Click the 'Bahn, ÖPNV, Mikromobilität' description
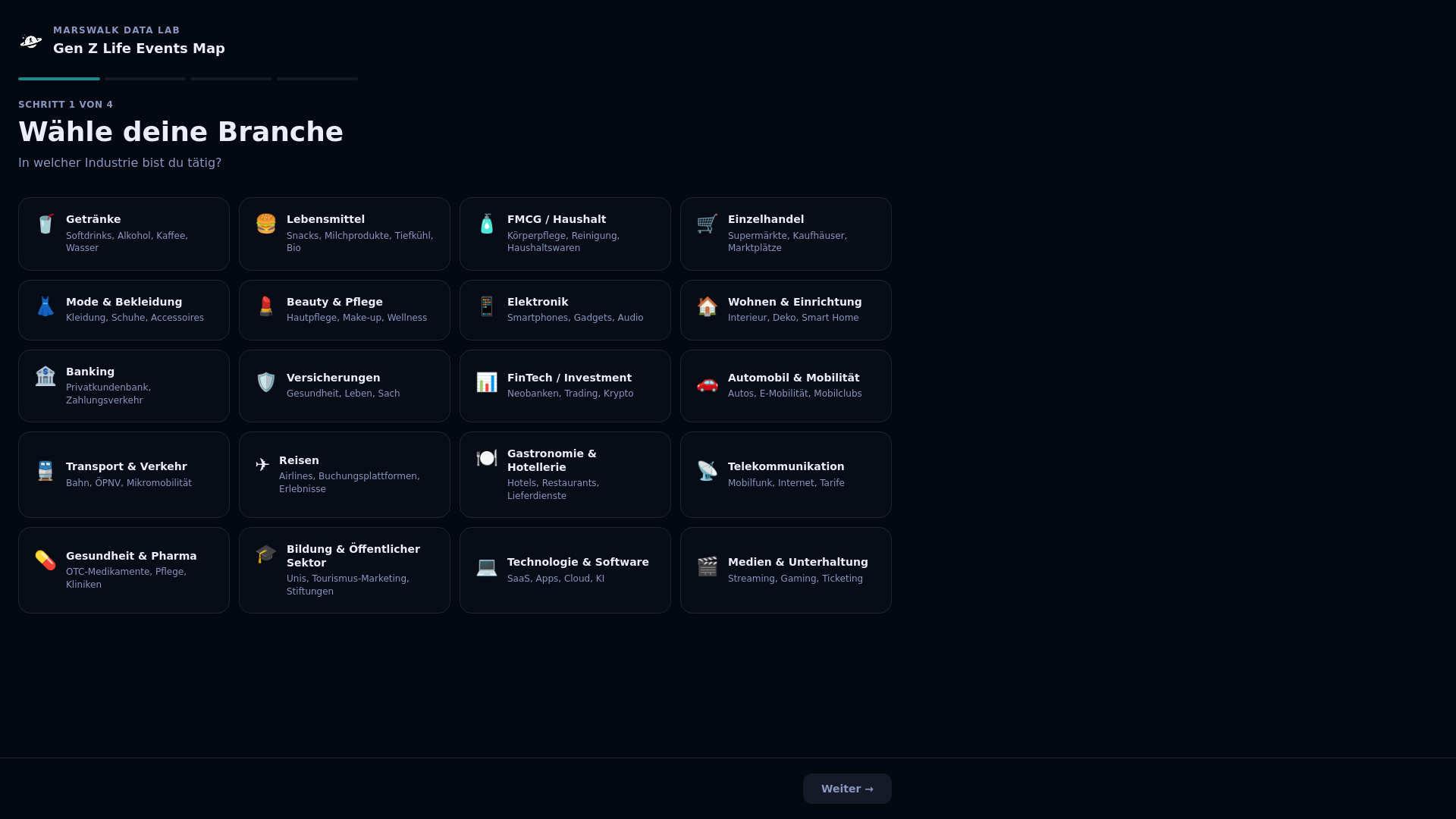 [x=129, y=483]
